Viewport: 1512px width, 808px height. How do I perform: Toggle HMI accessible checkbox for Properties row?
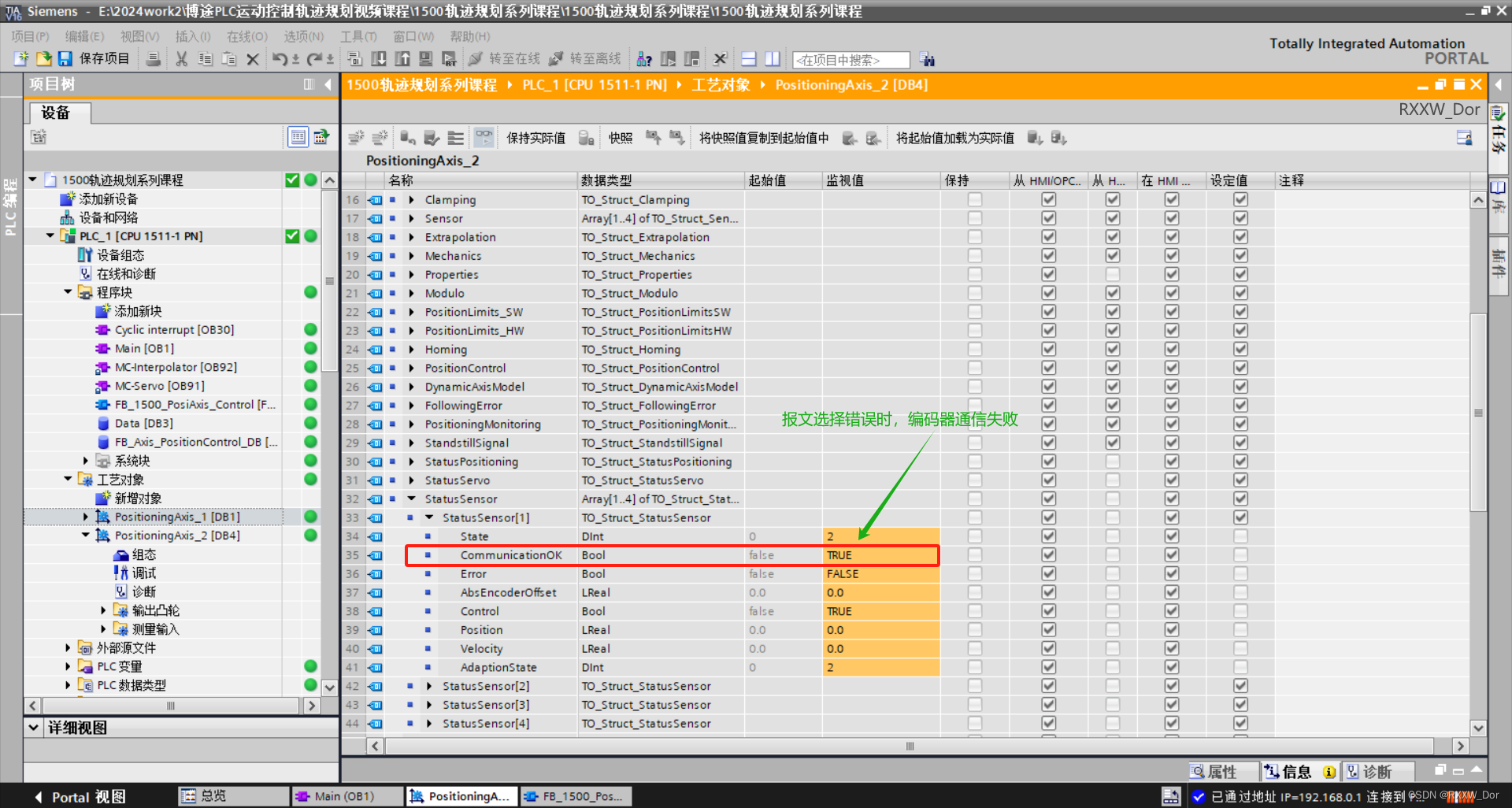tap(1049, 275)
